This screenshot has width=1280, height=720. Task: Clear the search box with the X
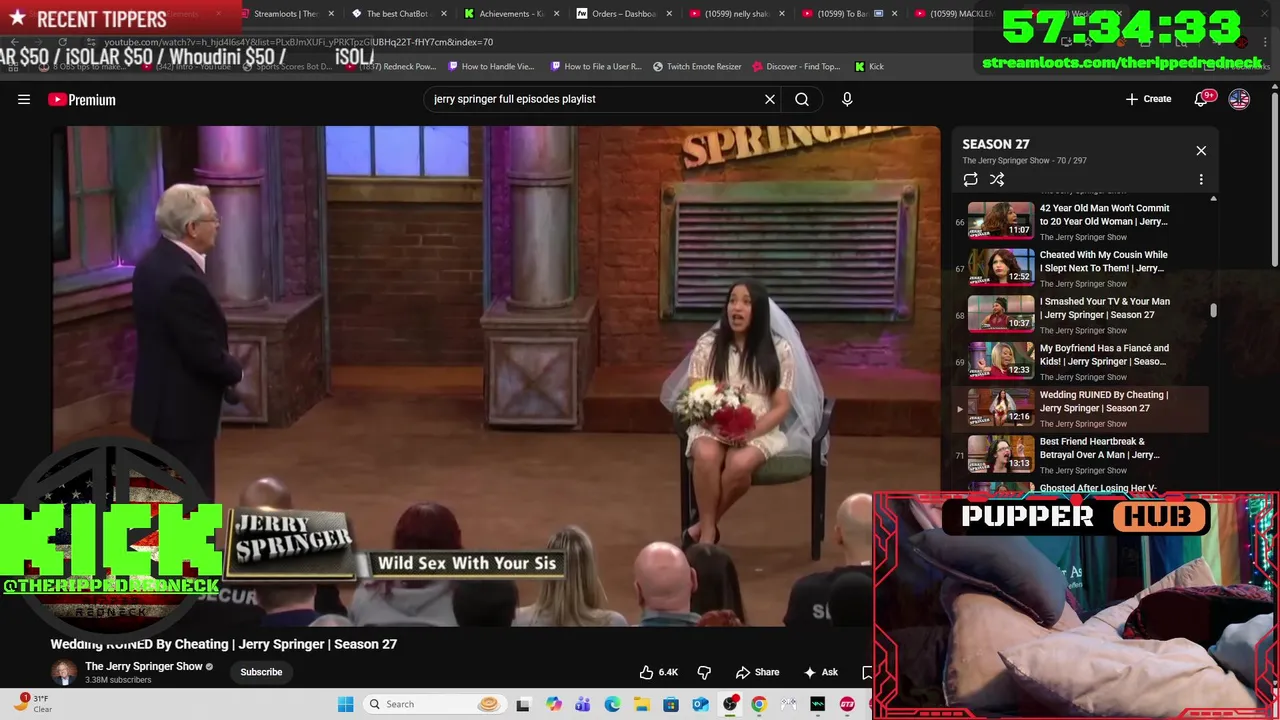[770, 99]
